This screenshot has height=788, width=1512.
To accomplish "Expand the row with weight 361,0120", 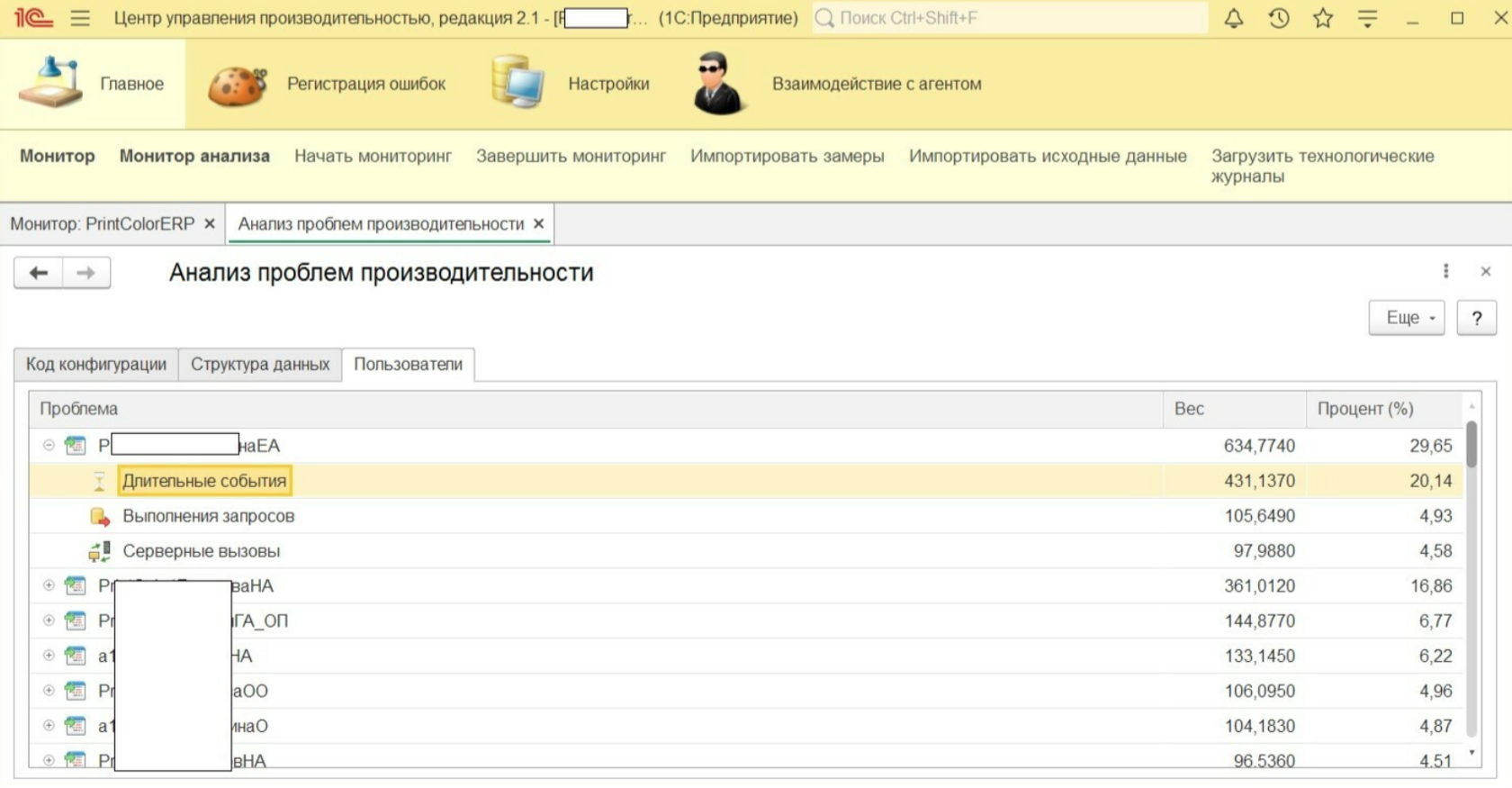I will click(49, 585).
